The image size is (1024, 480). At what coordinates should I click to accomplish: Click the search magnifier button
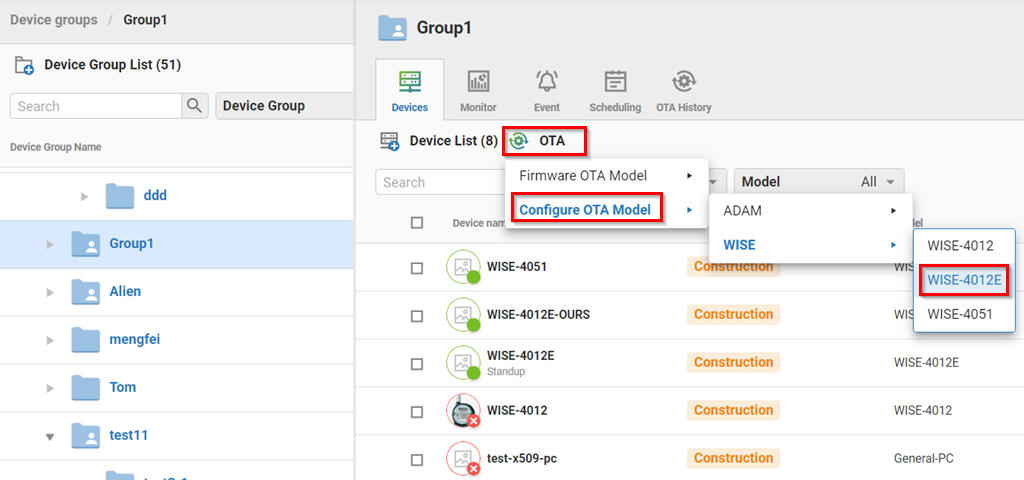click(x=194, y=106)
